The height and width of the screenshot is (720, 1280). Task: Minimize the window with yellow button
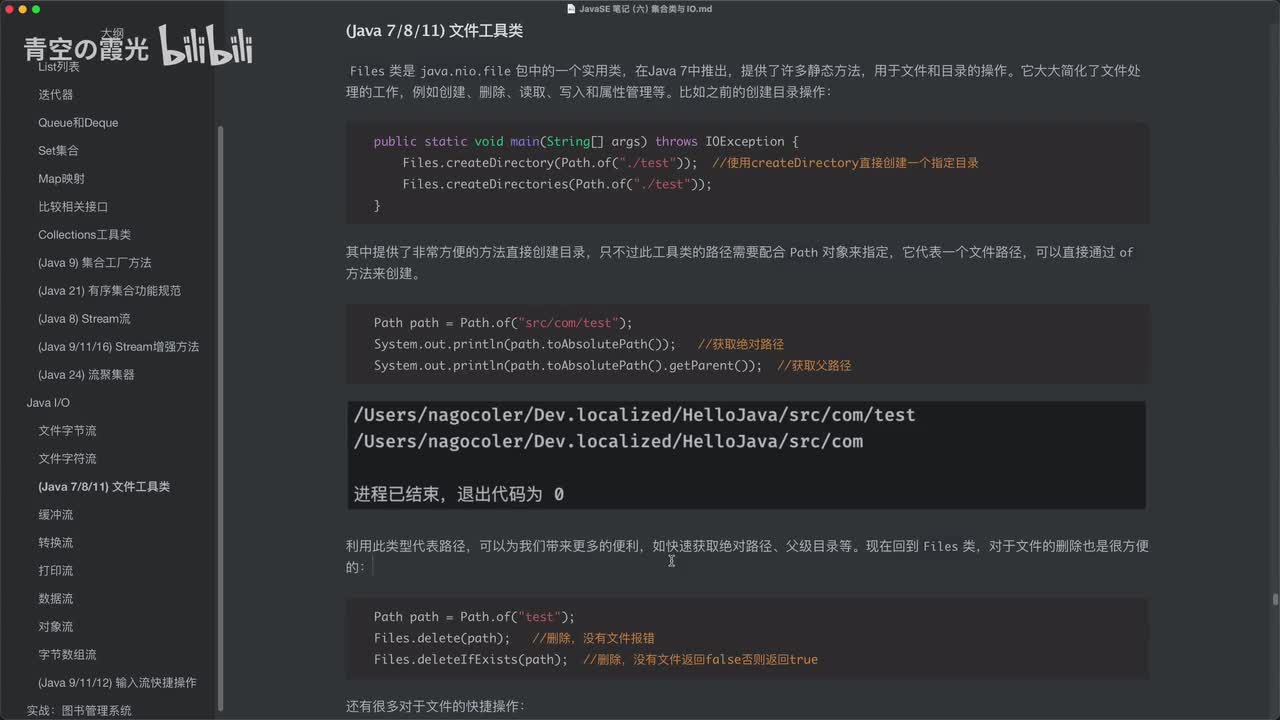(22, 9)
